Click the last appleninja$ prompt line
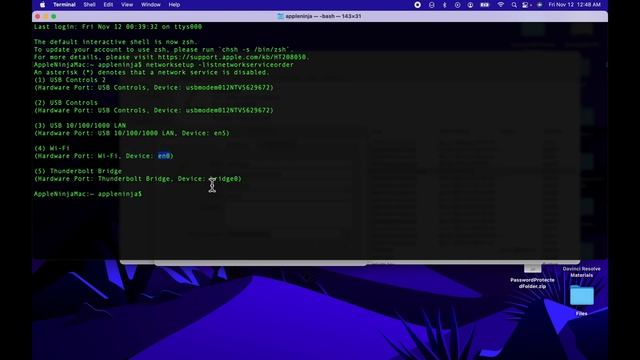Screen dimensions: 640x360 coord(88,194)
